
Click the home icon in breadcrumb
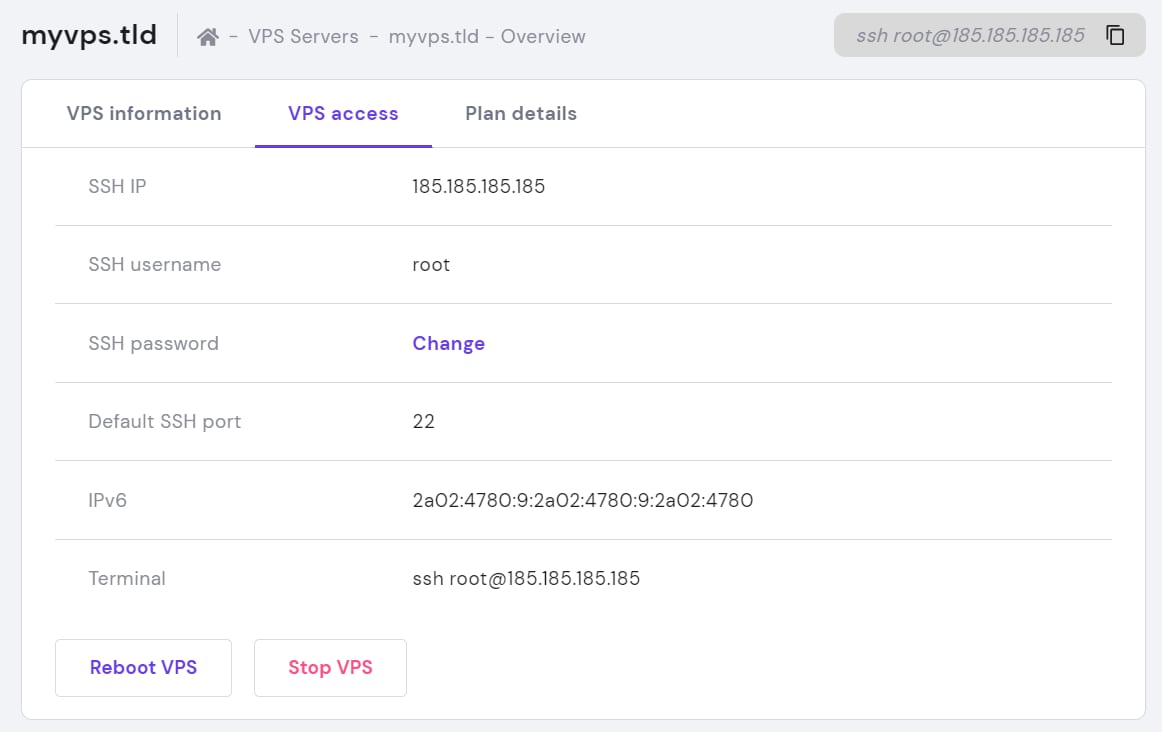click(x=208, y=37)
